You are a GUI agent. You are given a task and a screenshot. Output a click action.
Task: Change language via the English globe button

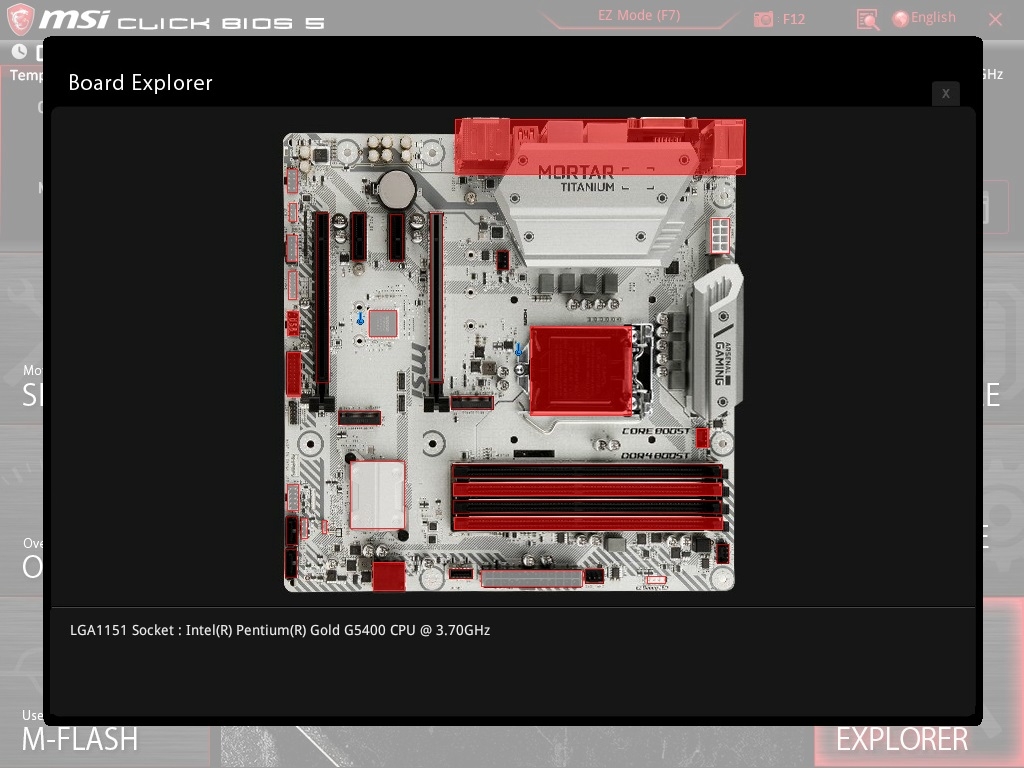(924, 18)
